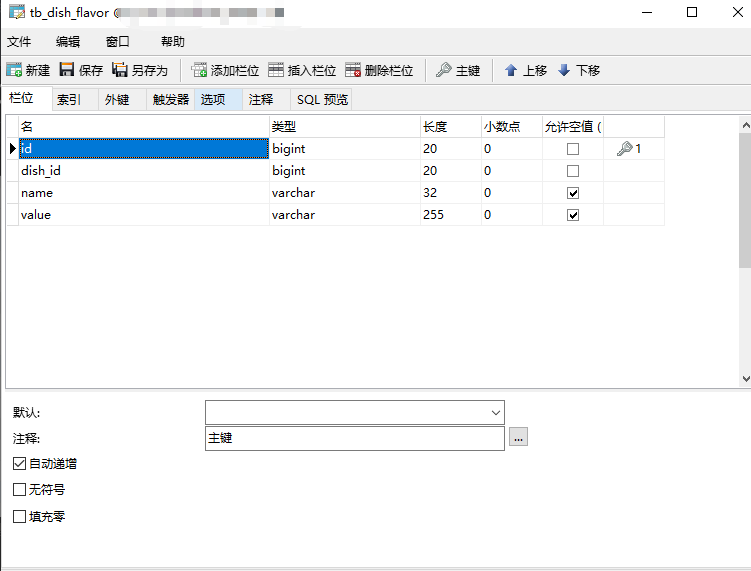This screenshot has height=571, width=751.
Task: Select the value field name cell
Action: coord(144,215)
